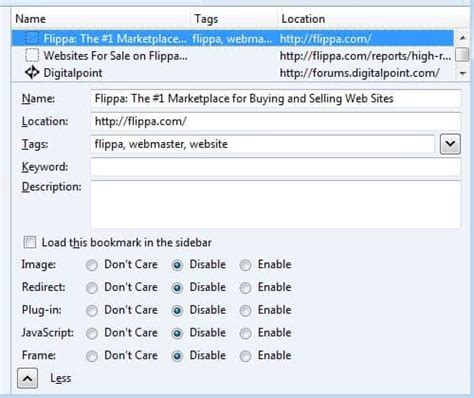Click the Location column header
Image resolution: width=474 pixels, height=398 pixels.
[x=373, y=19]
